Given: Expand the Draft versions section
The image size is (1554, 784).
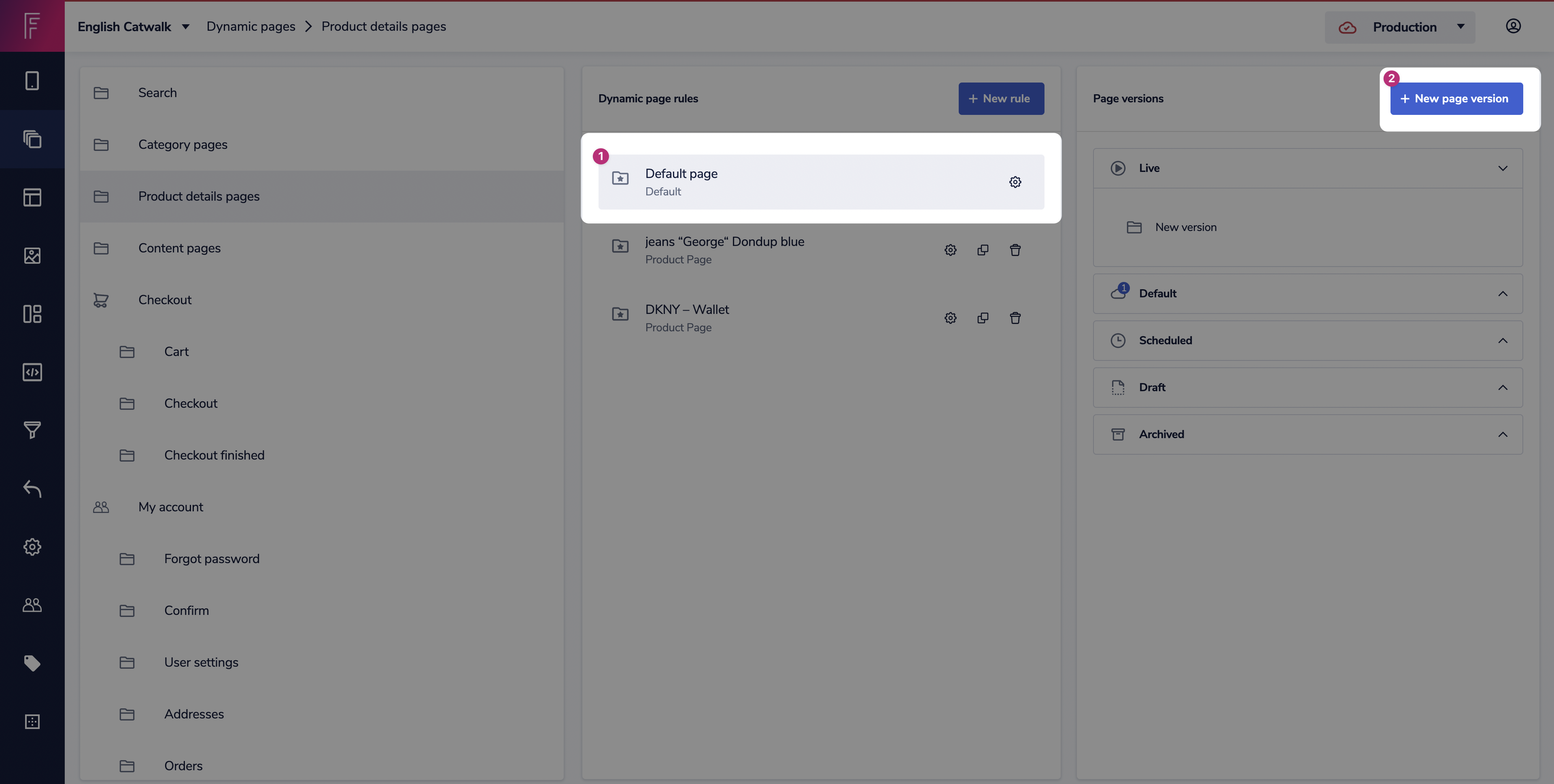Looking at the screenshot, I should [x=1502, y=388].
